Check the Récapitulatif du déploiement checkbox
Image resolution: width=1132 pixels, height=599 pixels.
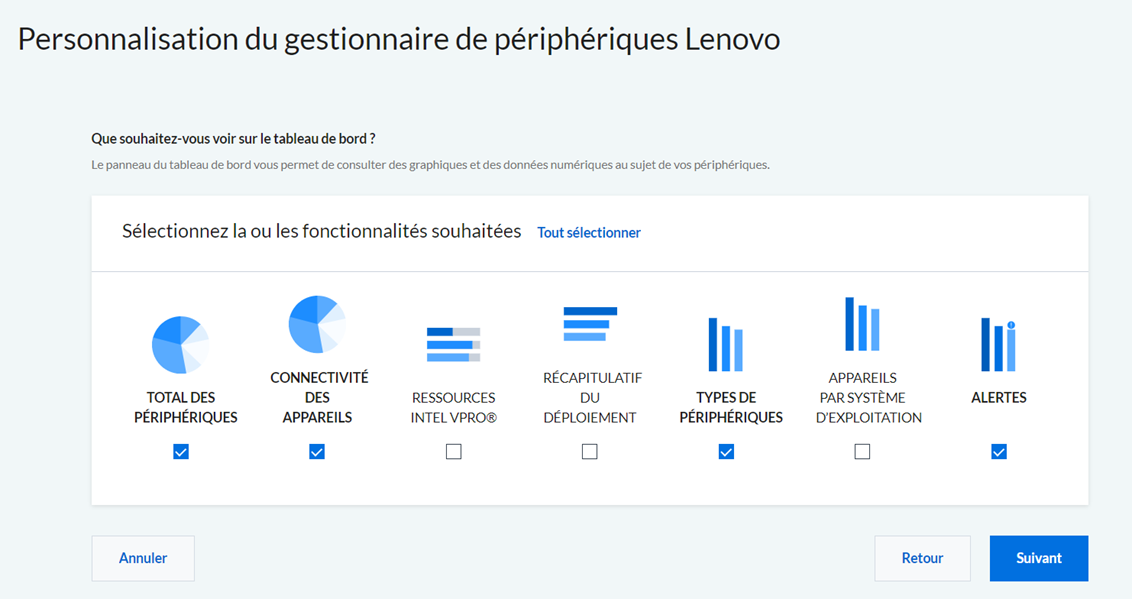590,452
